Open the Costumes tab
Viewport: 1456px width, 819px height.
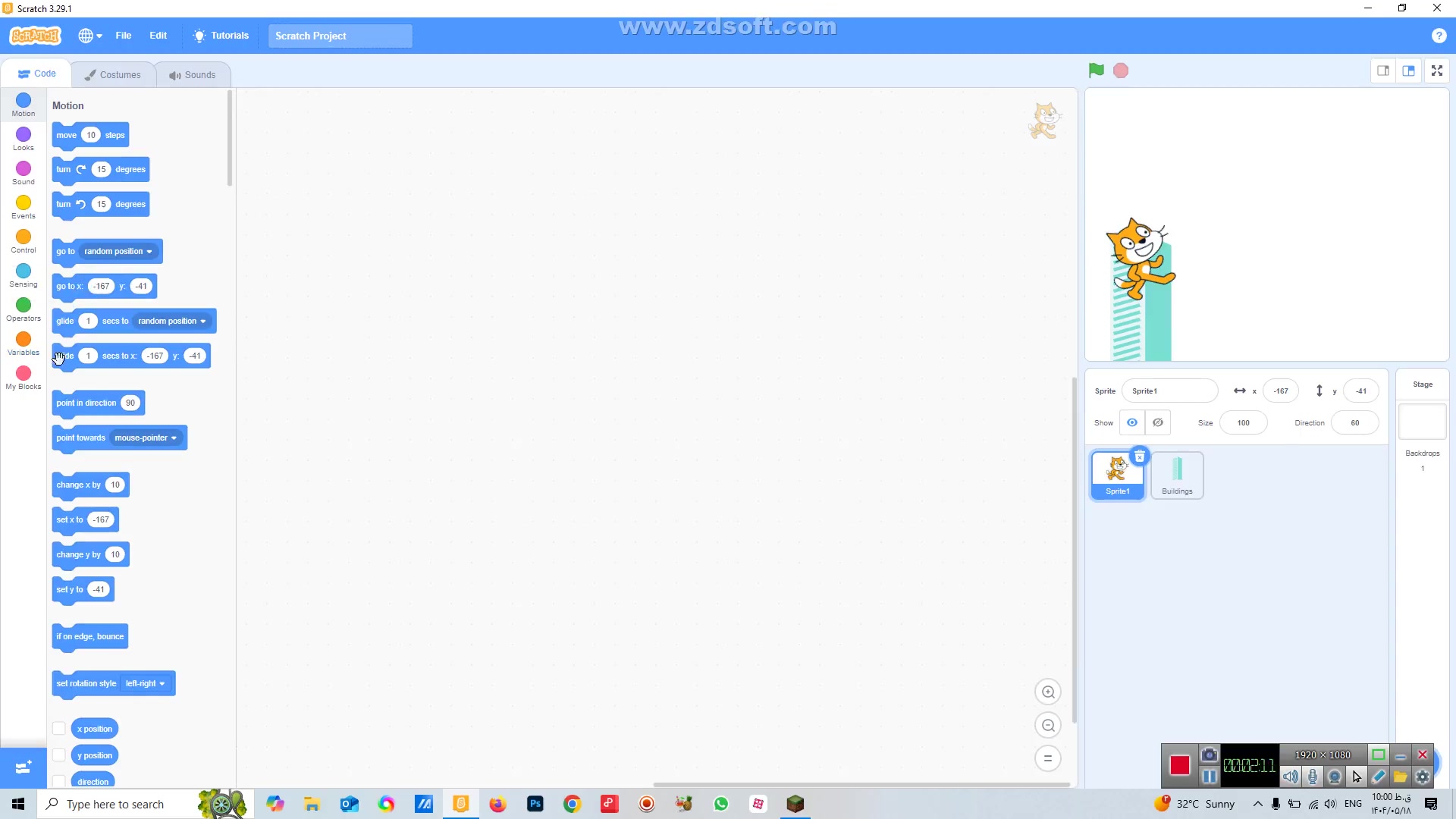point(112,74)
